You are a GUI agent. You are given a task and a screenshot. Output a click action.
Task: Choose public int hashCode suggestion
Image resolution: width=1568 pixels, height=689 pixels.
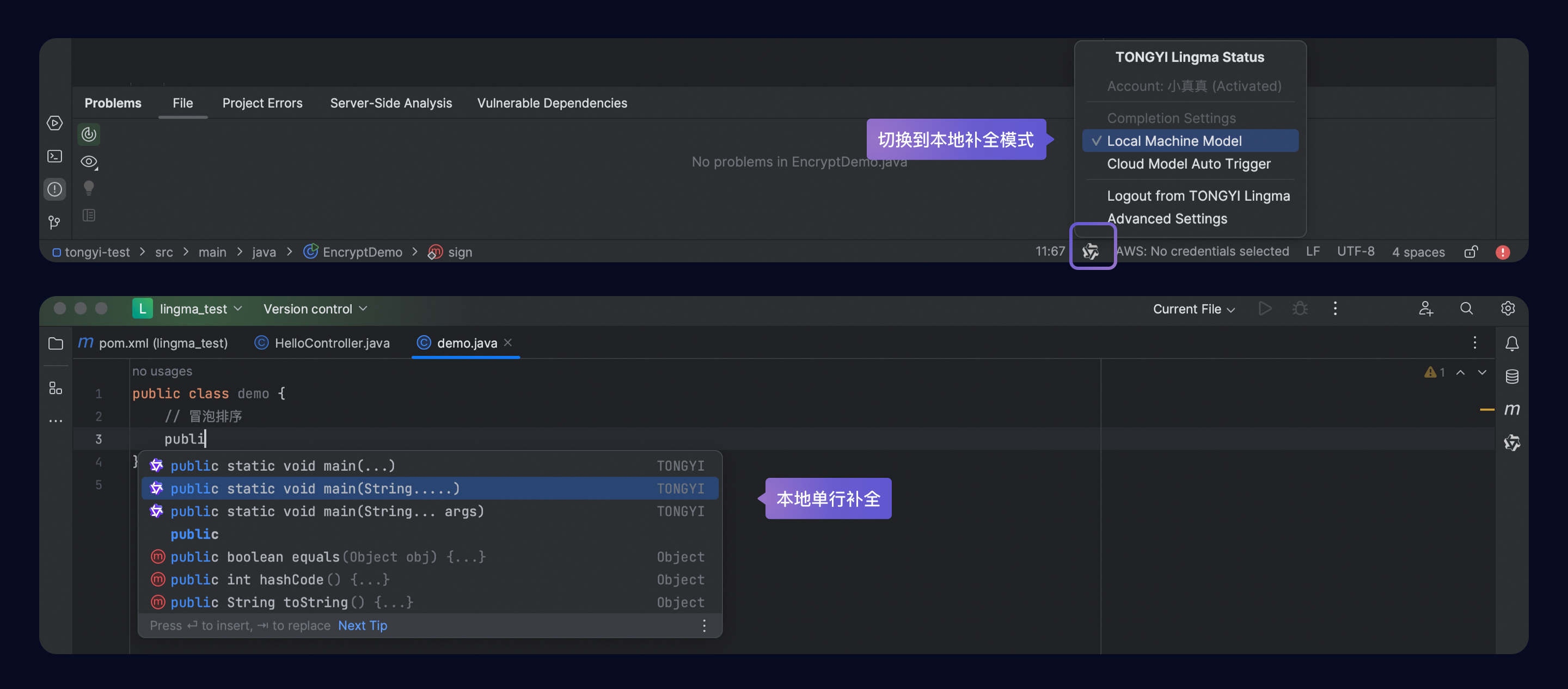pyautogui.click(x=430, y=580)
